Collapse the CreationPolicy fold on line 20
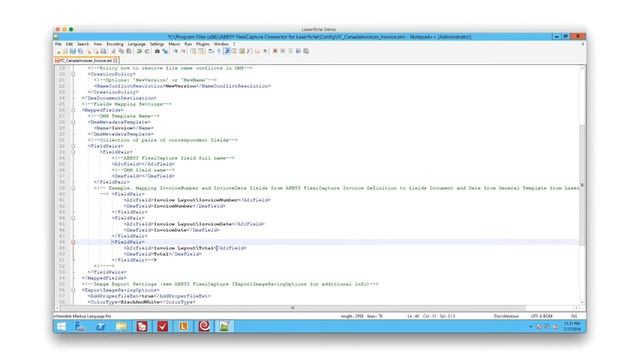 click(73, 74)
